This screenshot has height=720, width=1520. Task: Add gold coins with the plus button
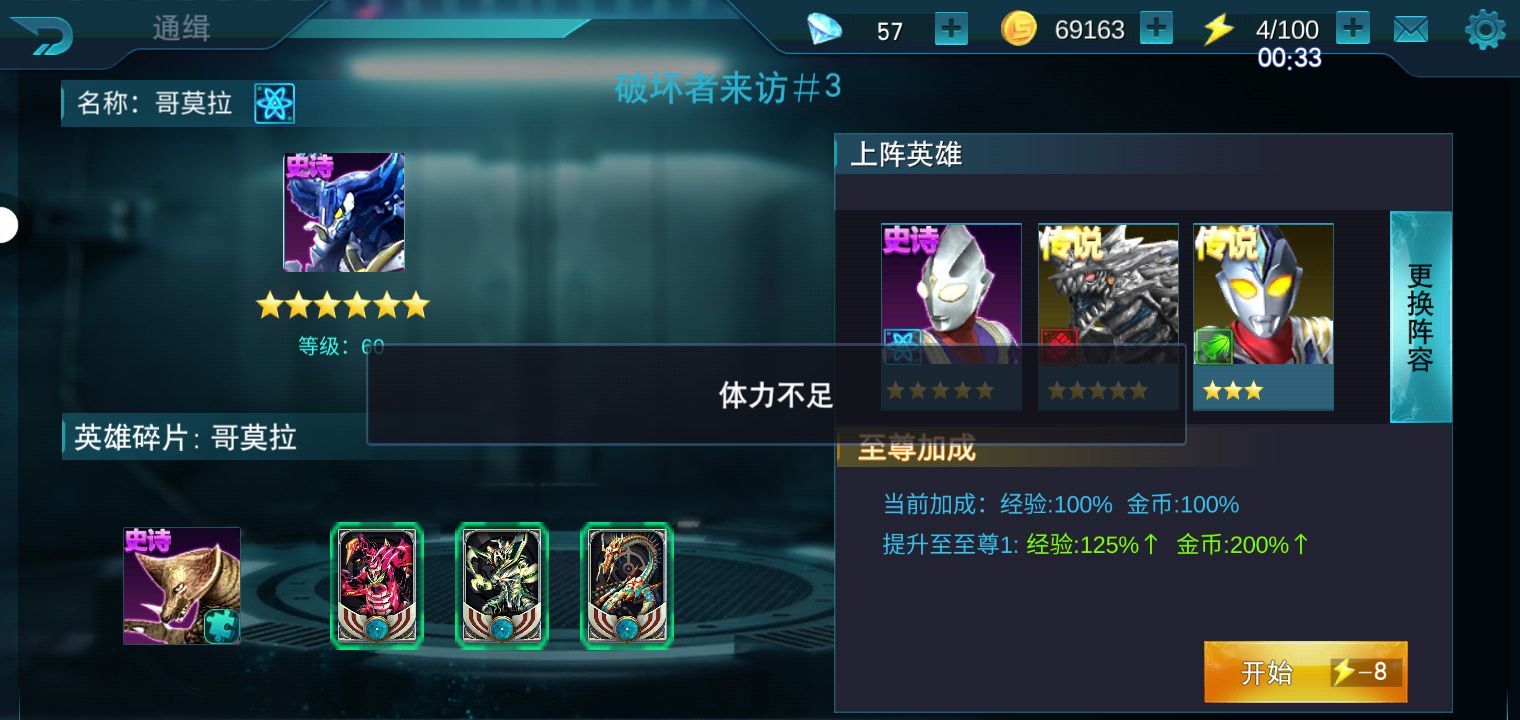[x=1156, y=29]
